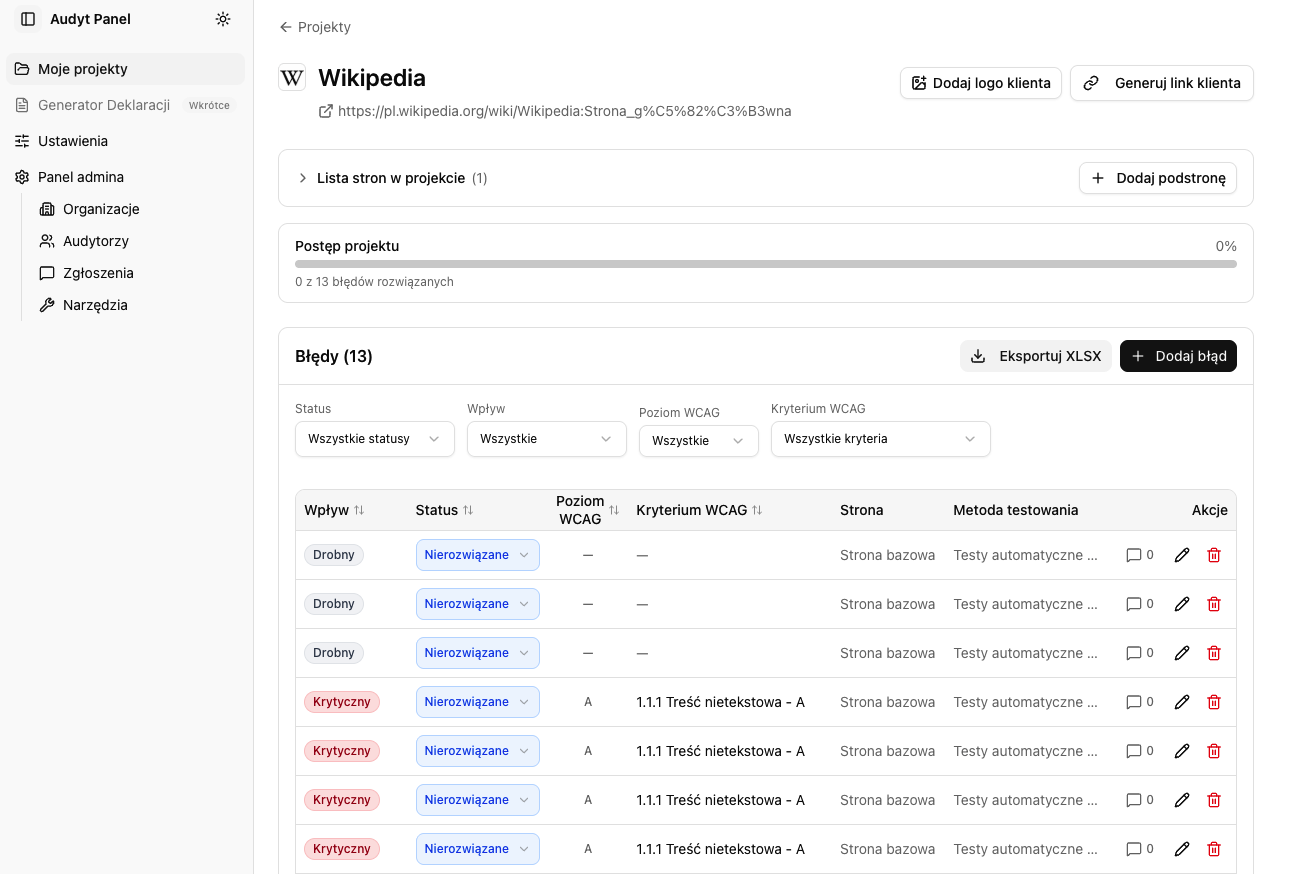Open comments for the third Krytyczny row
The height and width of the screenshot is (874, 1290).
1140,800
